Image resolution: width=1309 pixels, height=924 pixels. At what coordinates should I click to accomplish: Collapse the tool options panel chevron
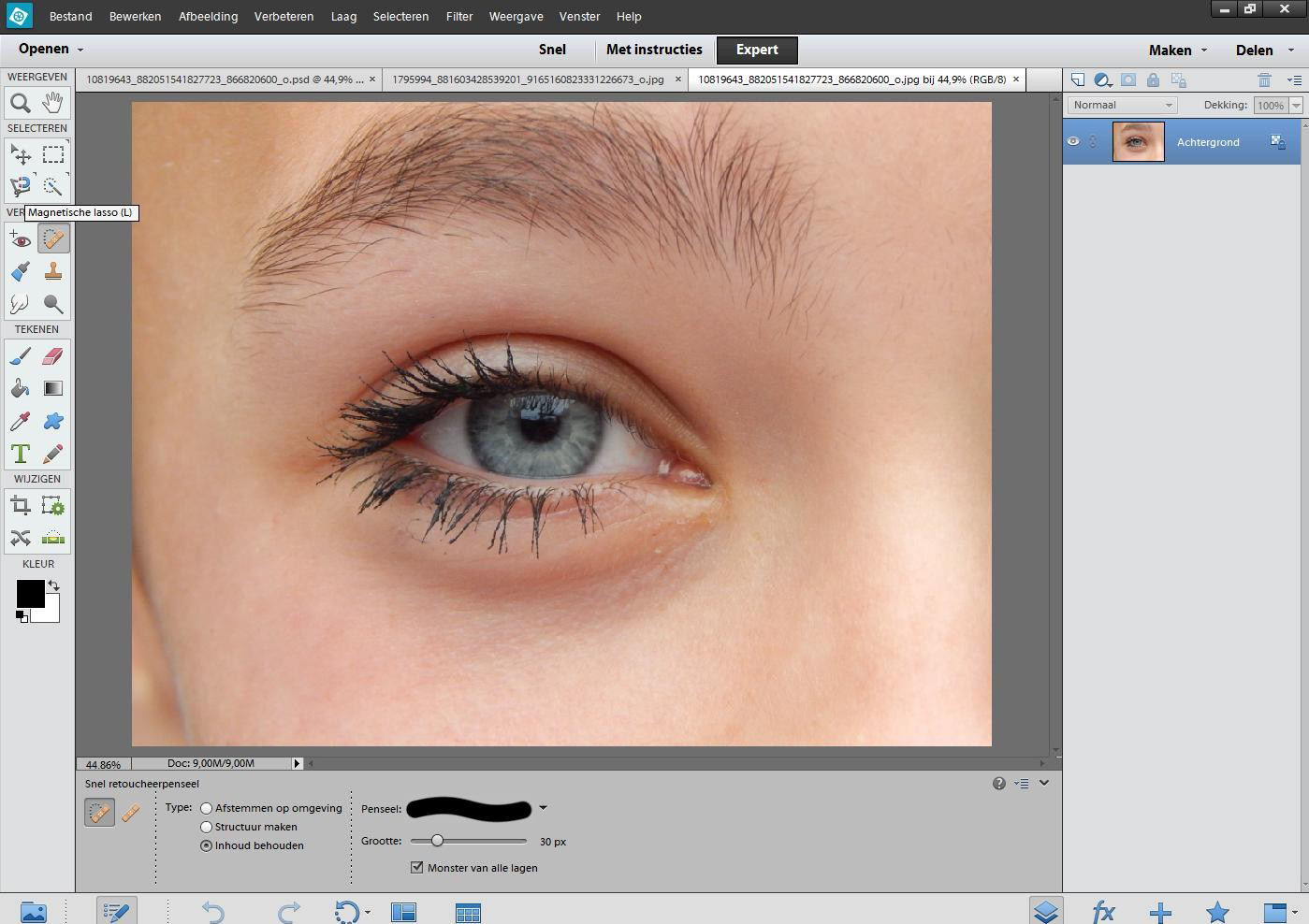point(1044,783)
